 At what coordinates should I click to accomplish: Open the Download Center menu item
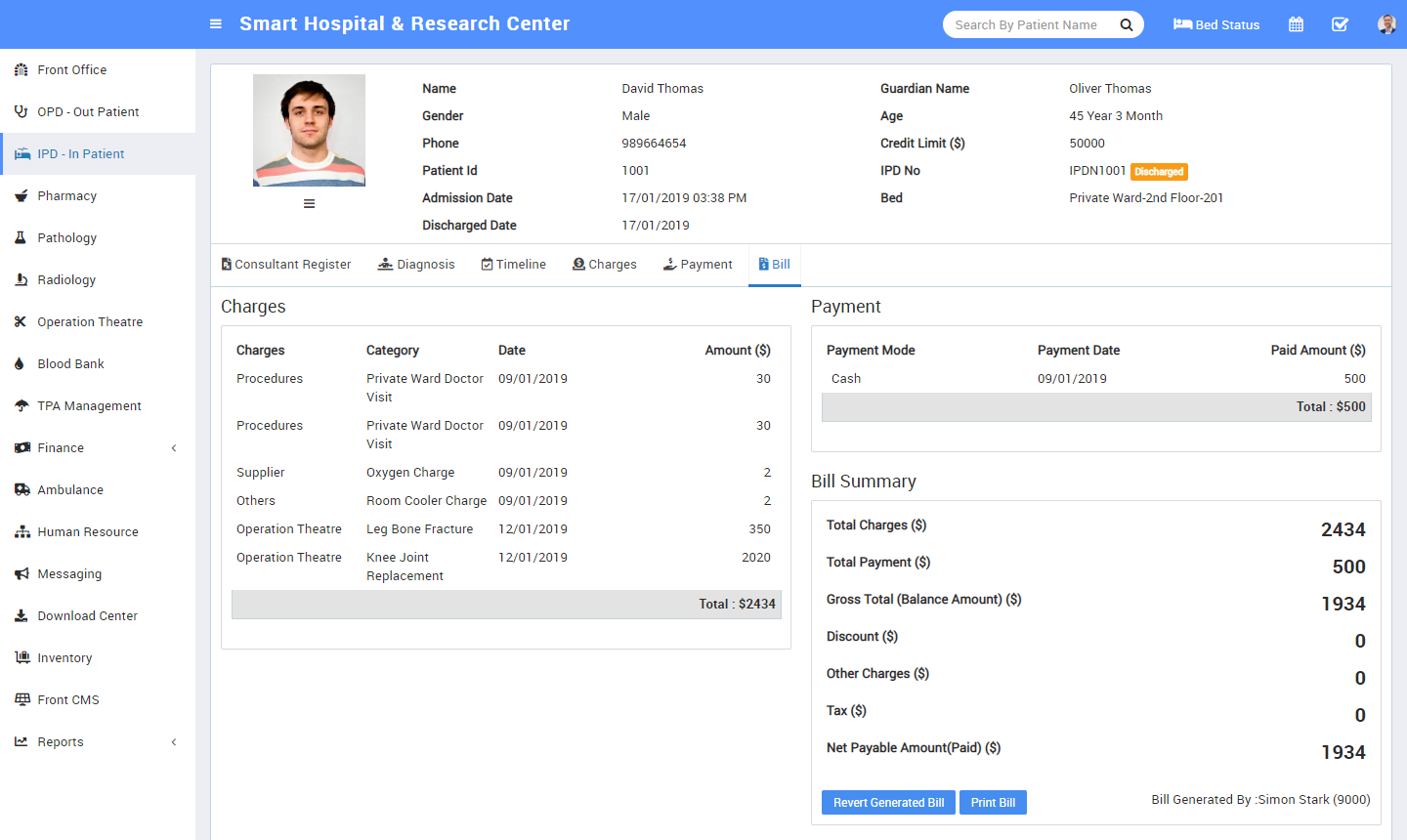pyautogui.click(x=98, y=616)
